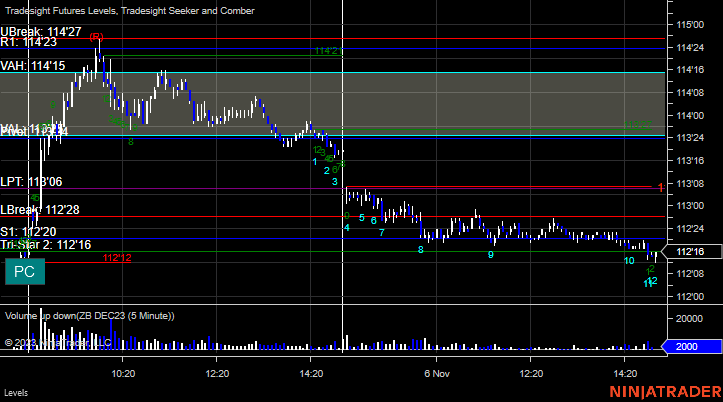
Task: Click the S1: 112'20 level label
Action: click(28, 231)
